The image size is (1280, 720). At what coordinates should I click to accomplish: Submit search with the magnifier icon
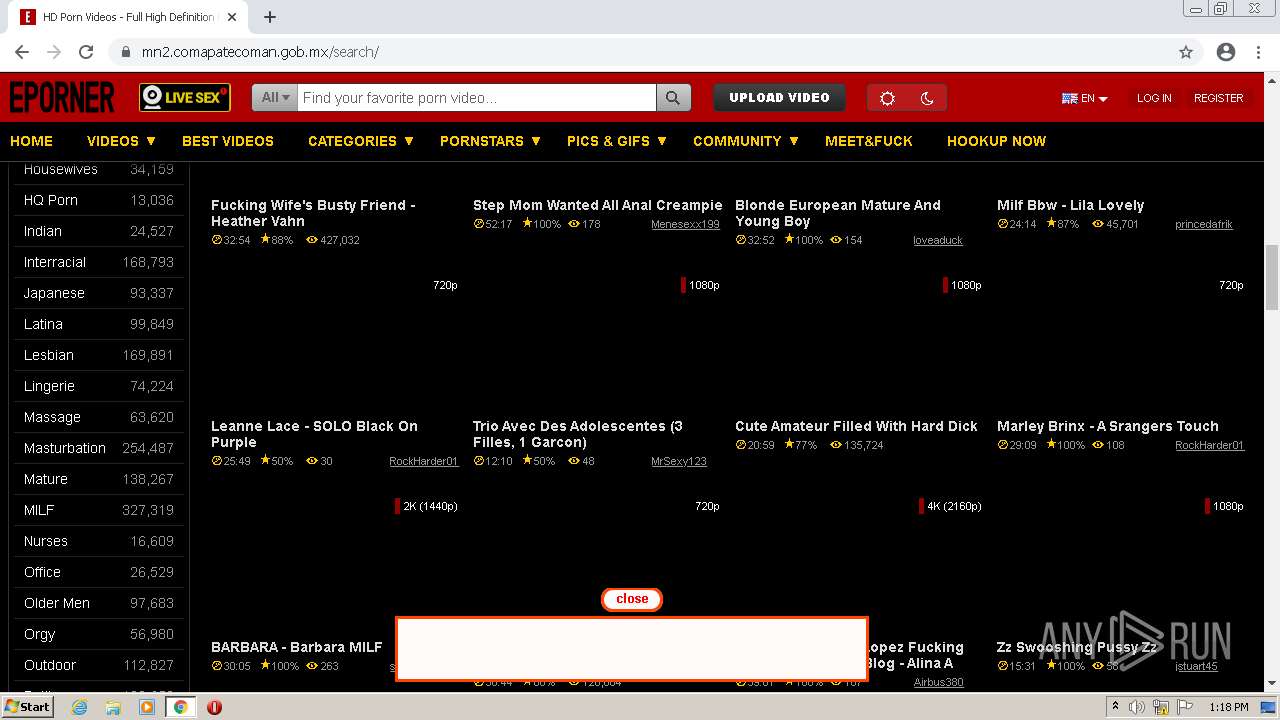click(x=672, y=97)
